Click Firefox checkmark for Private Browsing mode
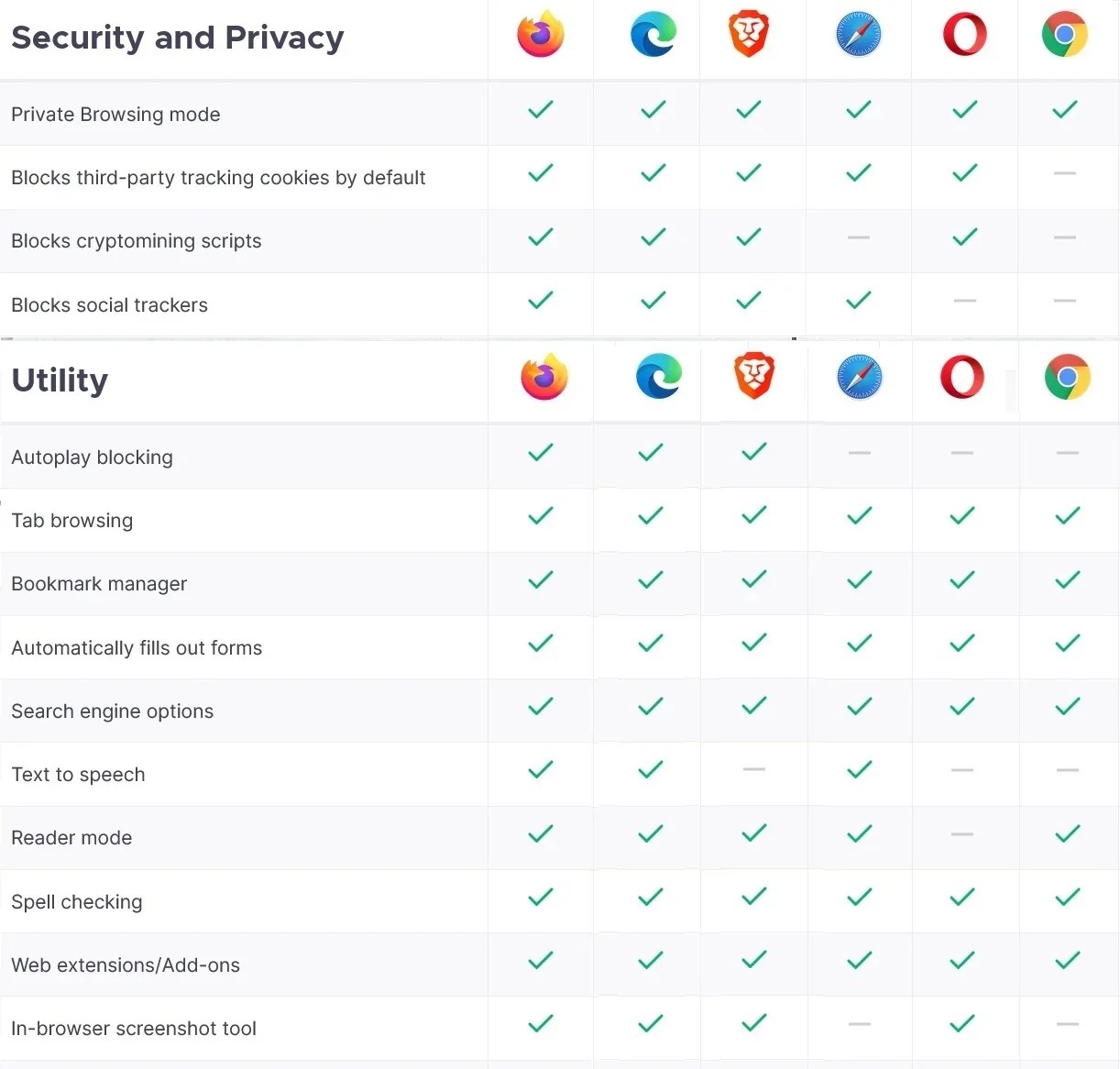 [541, 110]
